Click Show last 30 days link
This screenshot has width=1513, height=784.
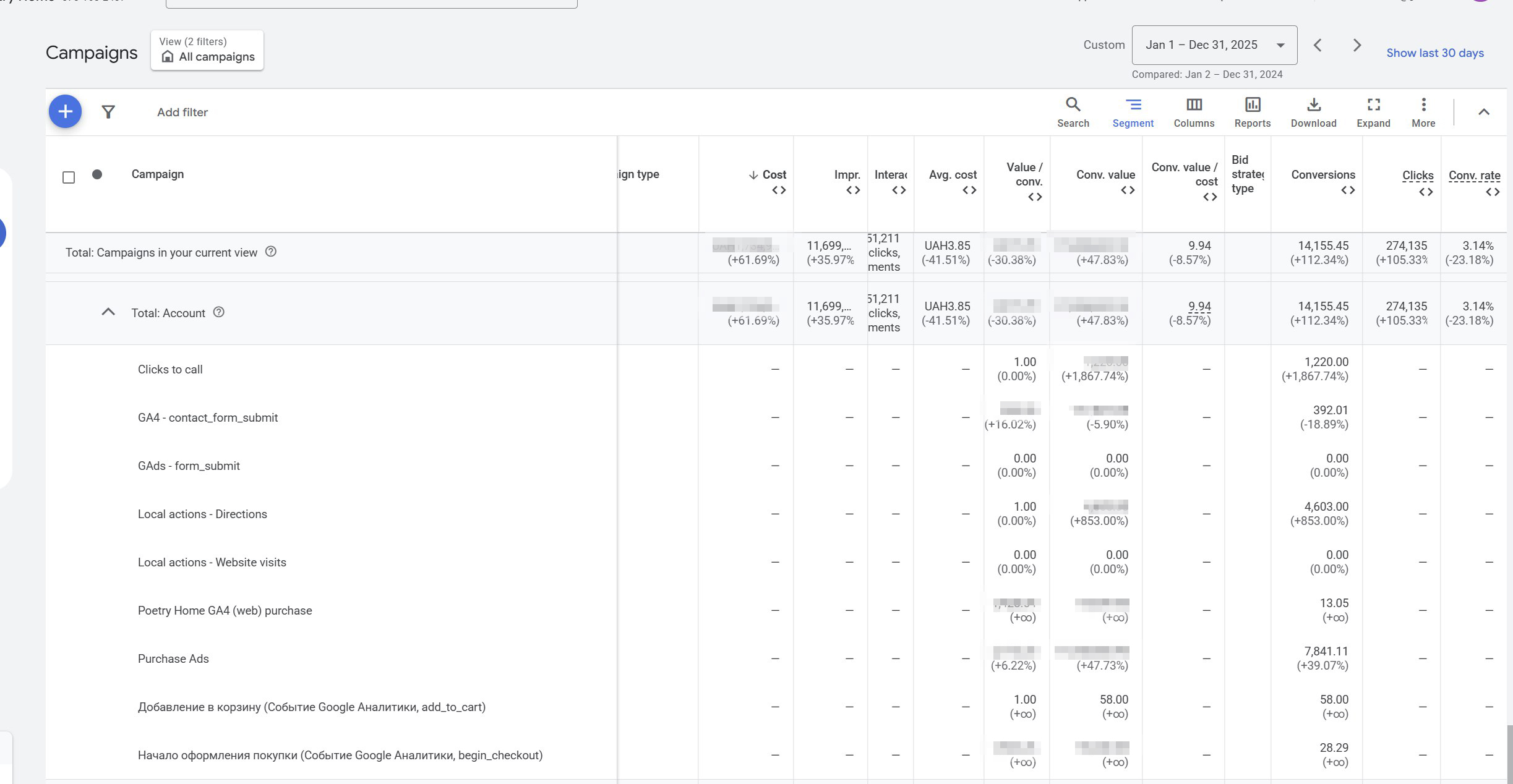tap(1434, 53)
